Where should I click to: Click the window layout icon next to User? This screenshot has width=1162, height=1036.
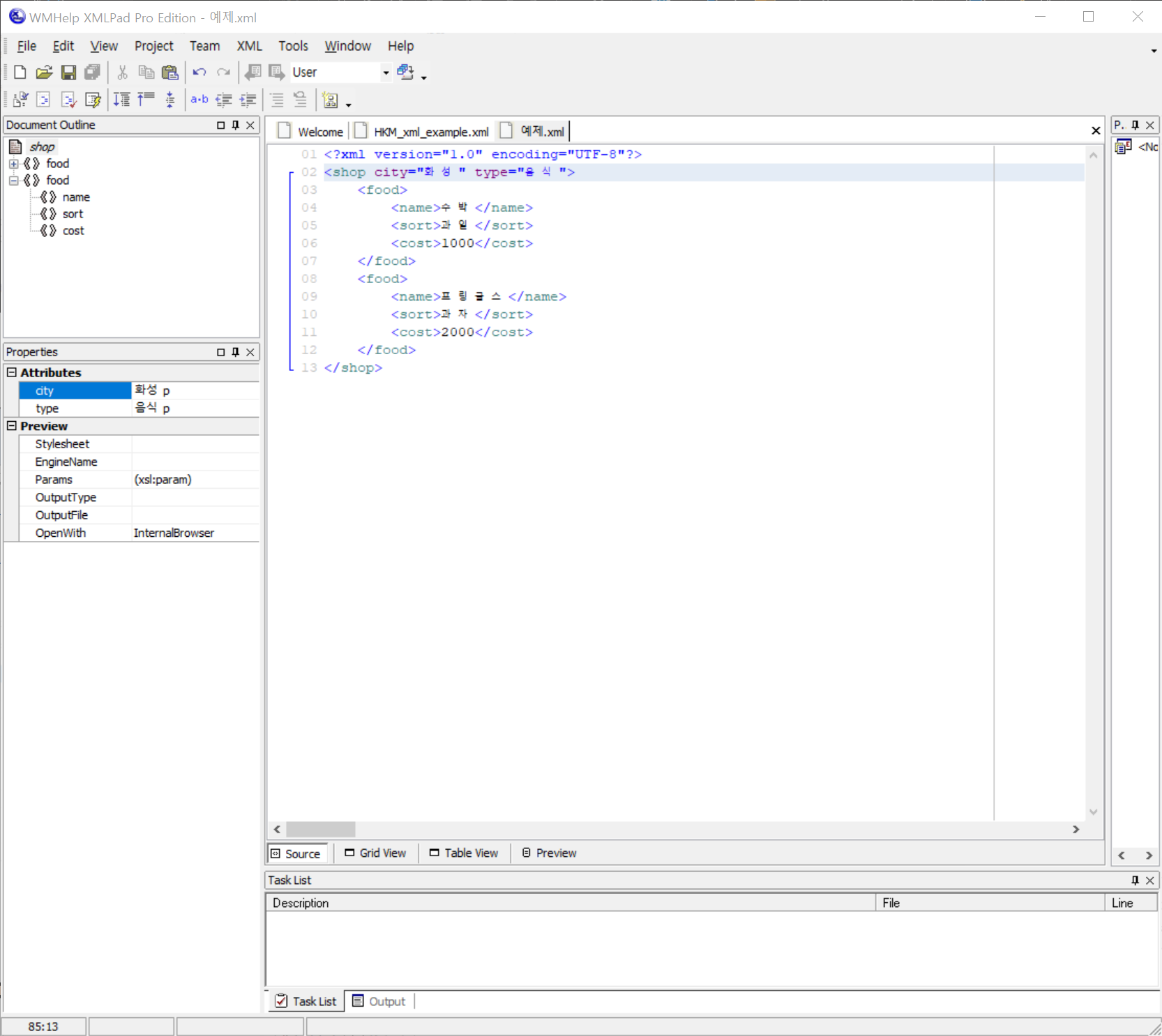click(x=405, y=72)
